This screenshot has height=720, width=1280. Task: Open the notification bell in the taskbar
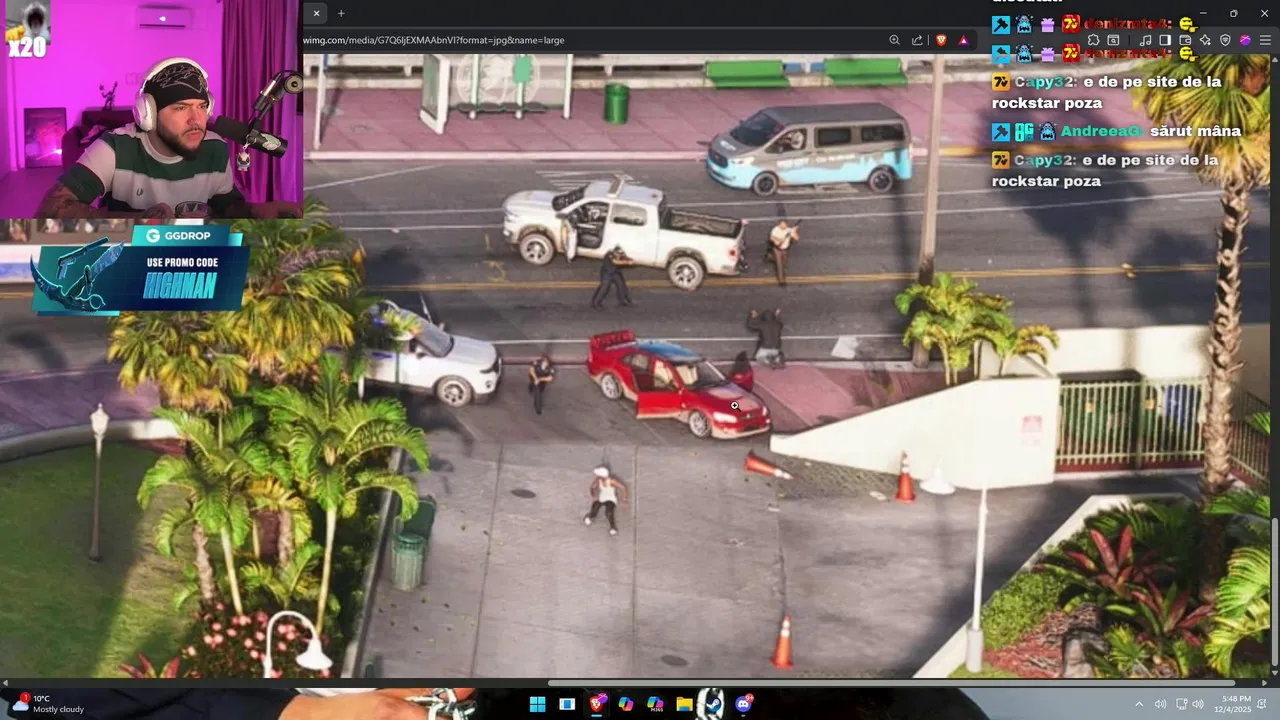click(1262, 704)
